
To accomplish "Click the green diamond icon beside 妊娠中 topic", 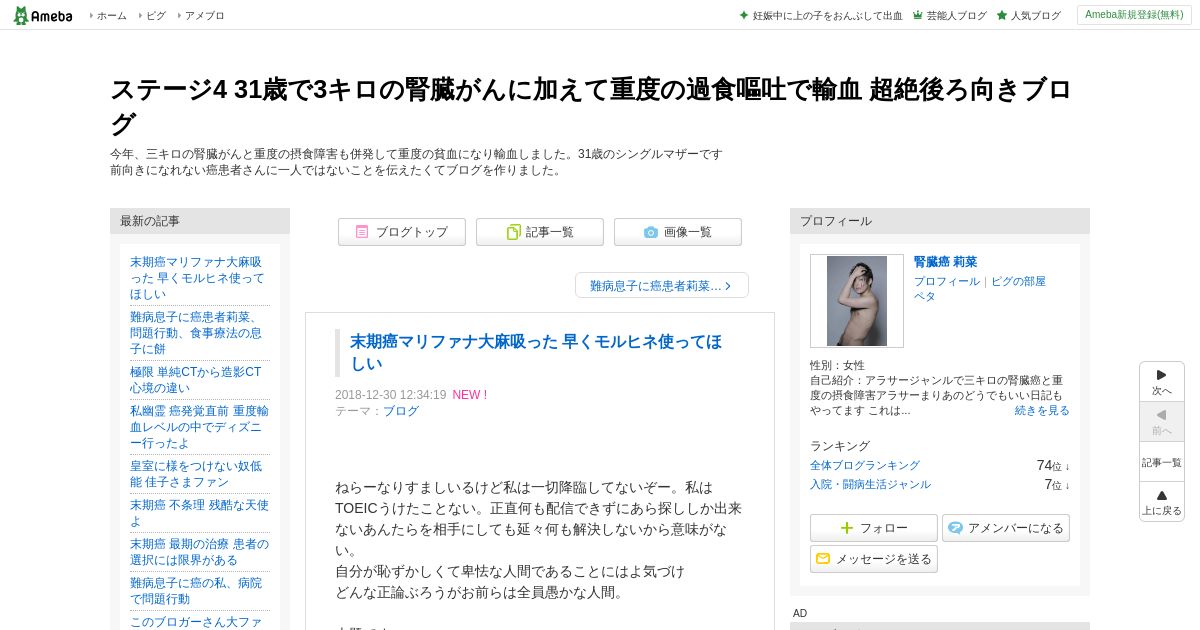I will pos(744,15).
